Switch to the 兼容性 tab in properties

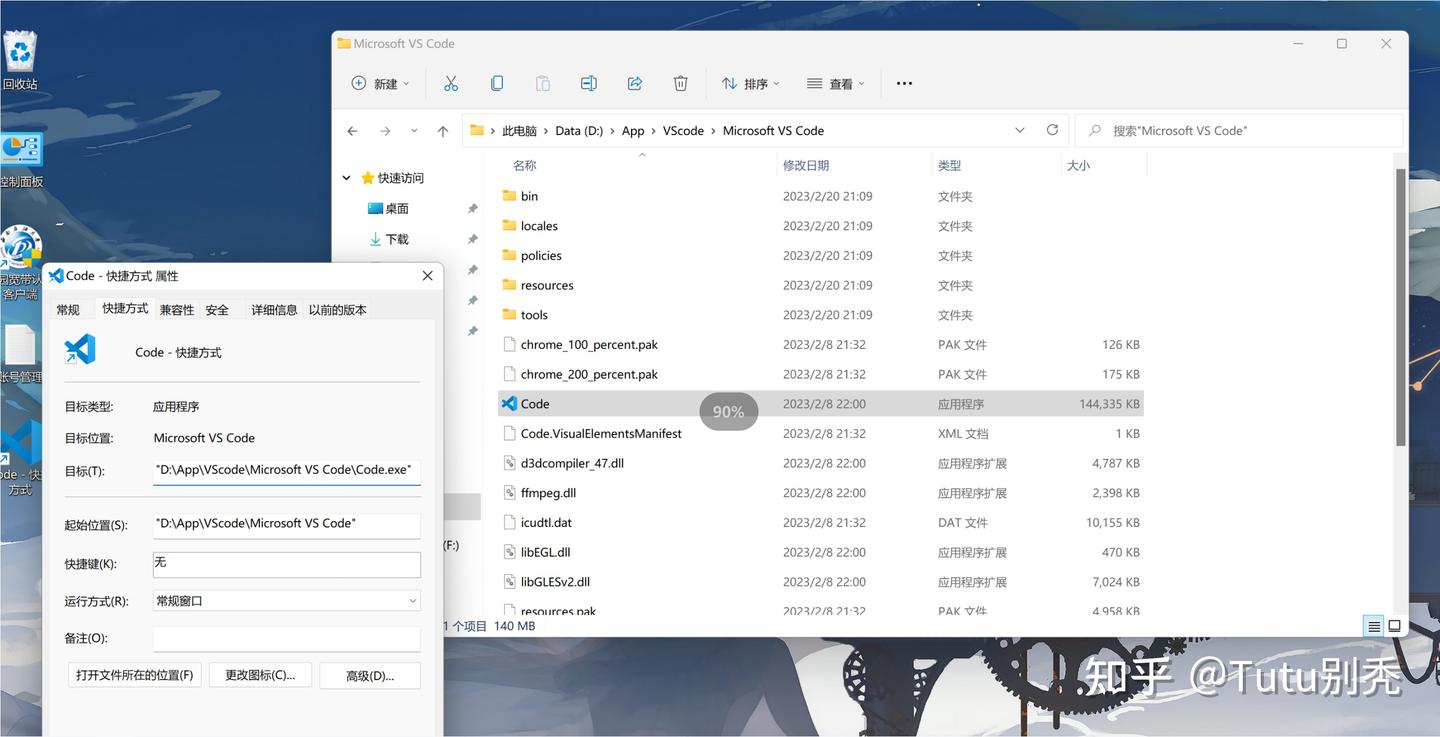tap(176, 309)
